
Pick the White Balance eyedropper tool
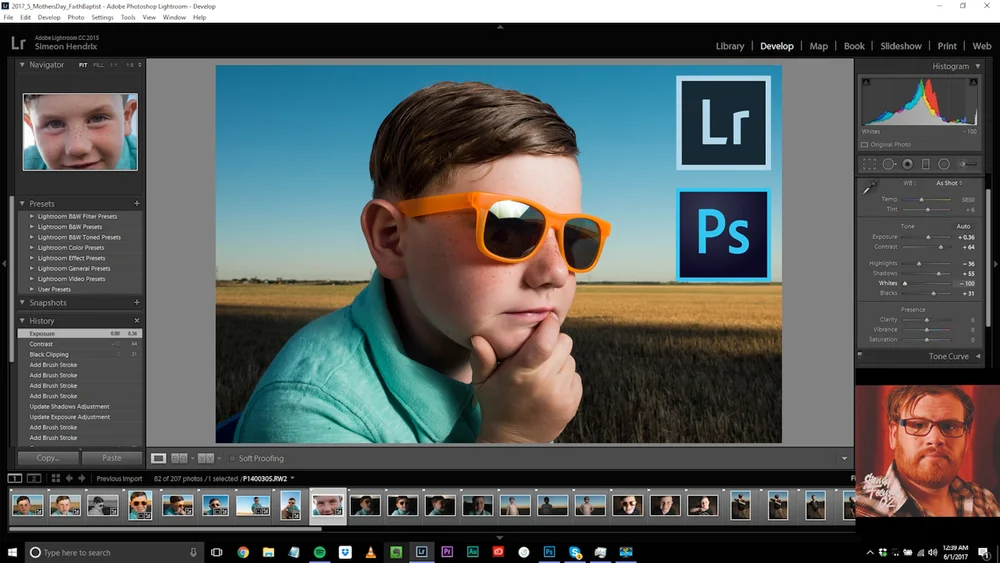(x=871, y=186)
